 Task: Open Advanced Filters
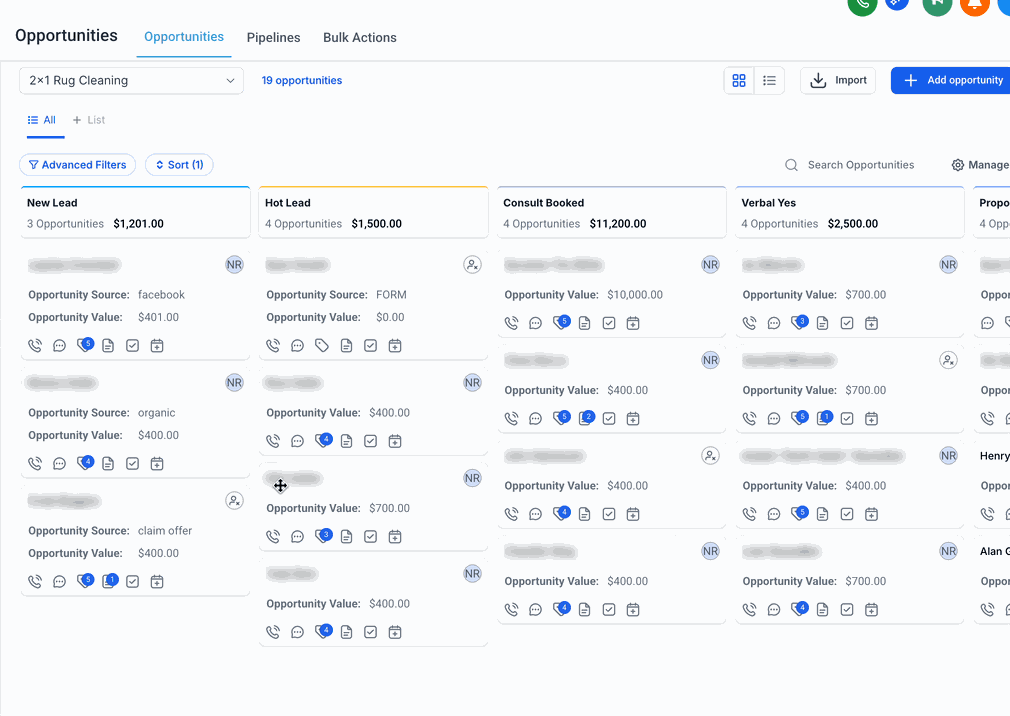(77, 165)
